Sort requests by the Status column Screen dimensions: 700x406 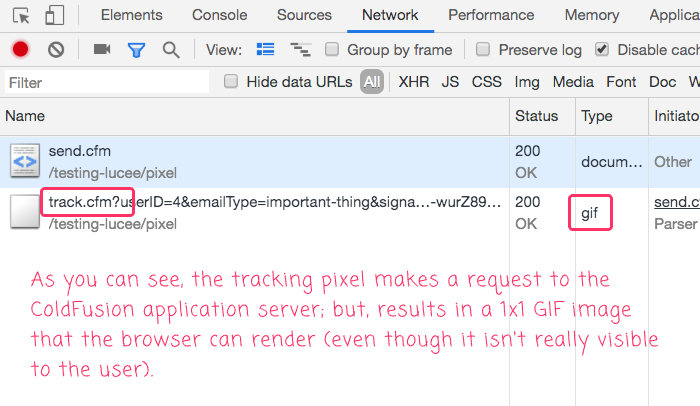click(x=537, y=116)
